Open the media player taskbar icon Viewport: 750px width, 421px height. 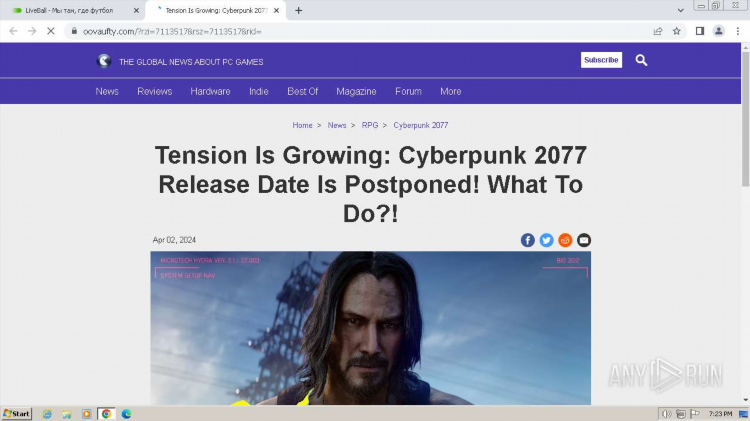point(87,414)
